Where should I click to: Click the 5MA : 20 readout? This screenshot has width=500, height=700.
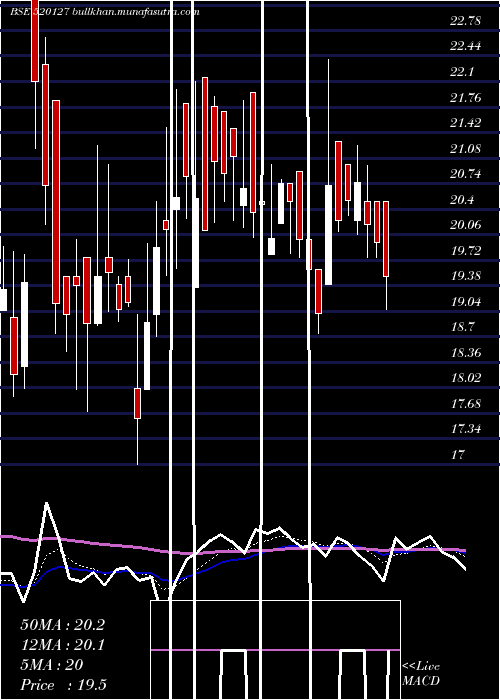tap(52, 665)
